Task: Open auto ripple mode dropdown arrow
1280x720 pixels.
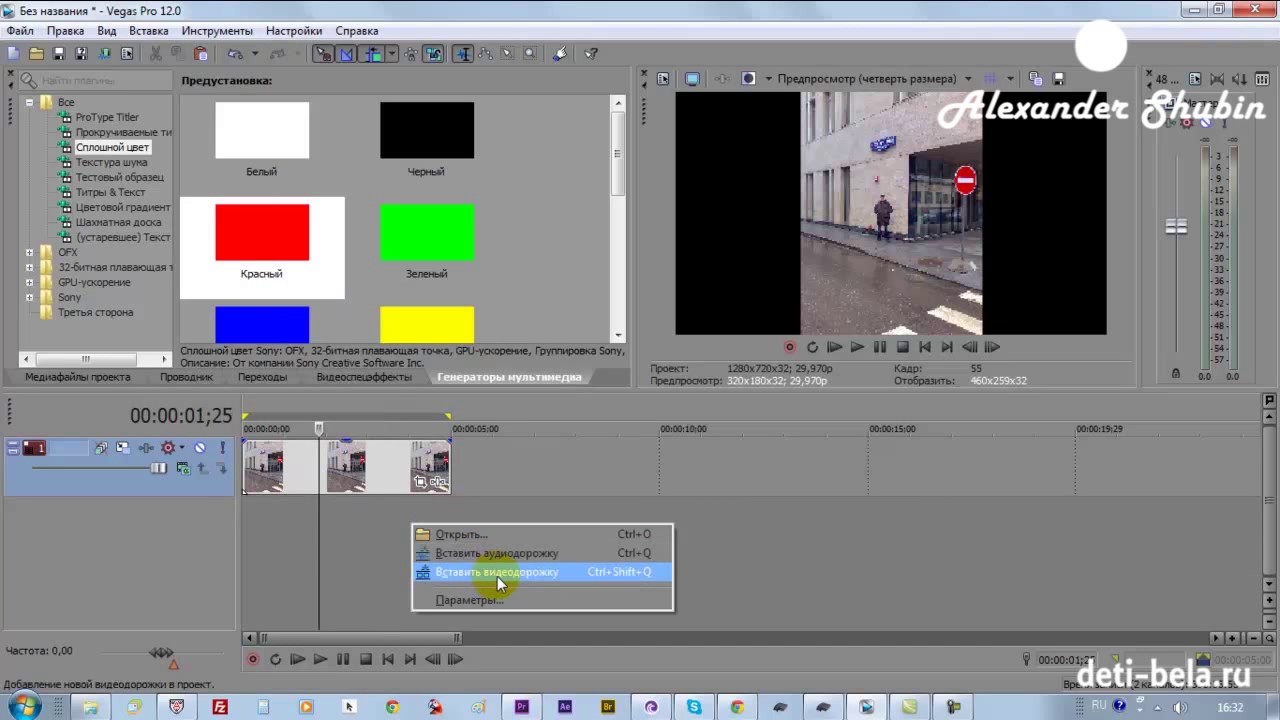Action: [392, 54]
